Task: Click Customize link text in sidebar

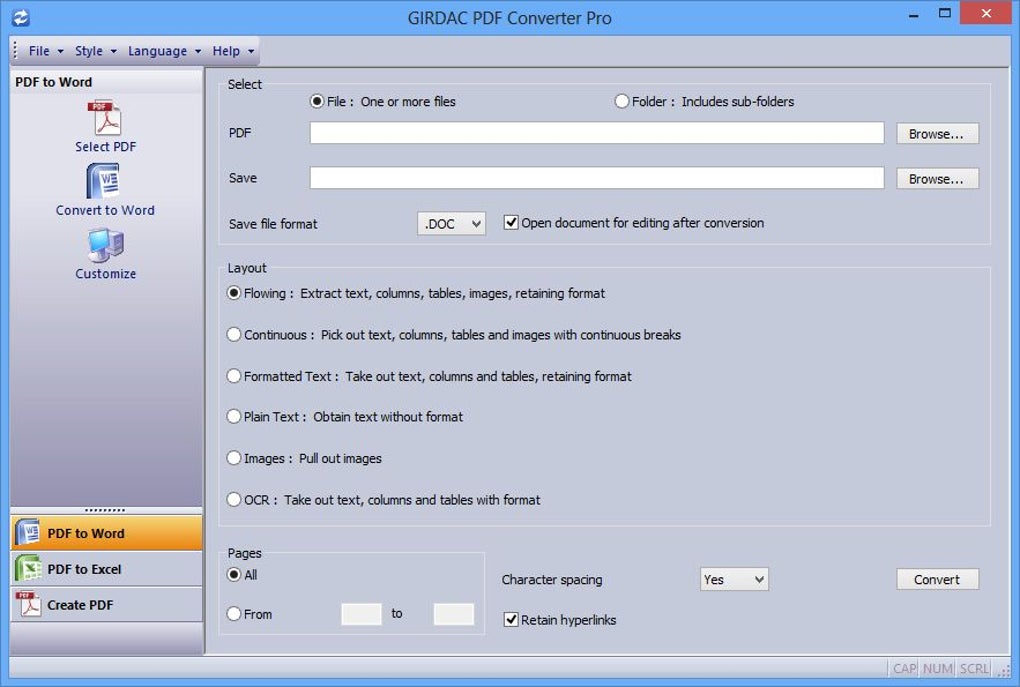Action: click(105, 273)
